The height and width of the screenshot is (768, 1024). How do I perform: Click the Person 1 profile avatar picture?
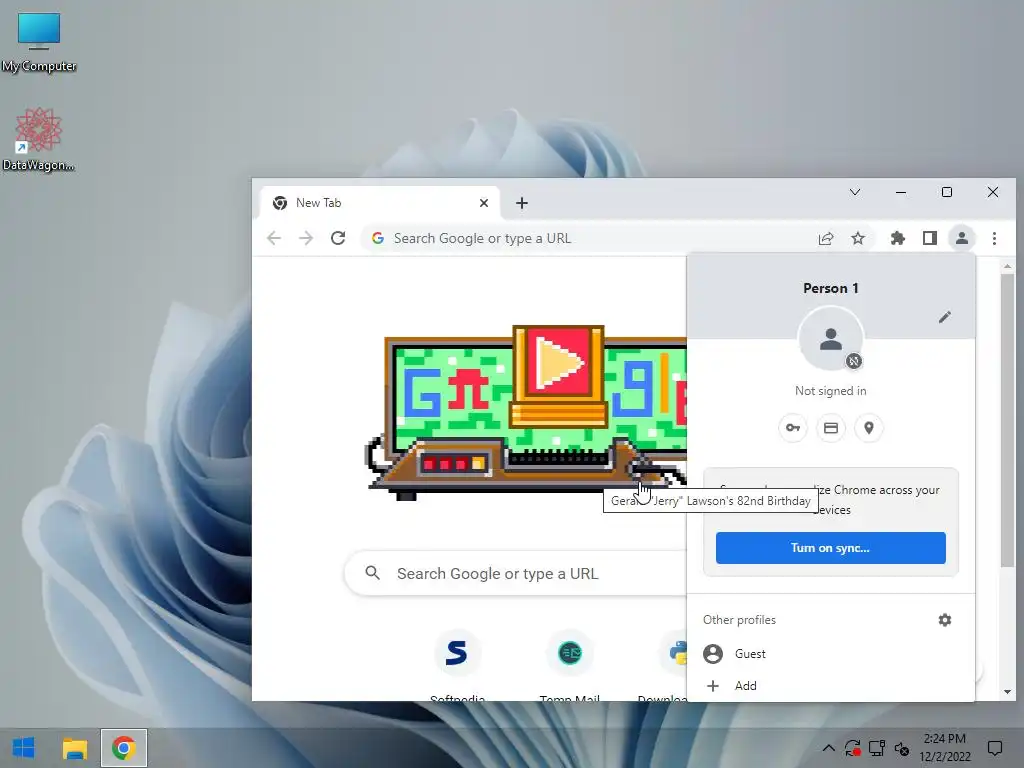pos(831,339)
